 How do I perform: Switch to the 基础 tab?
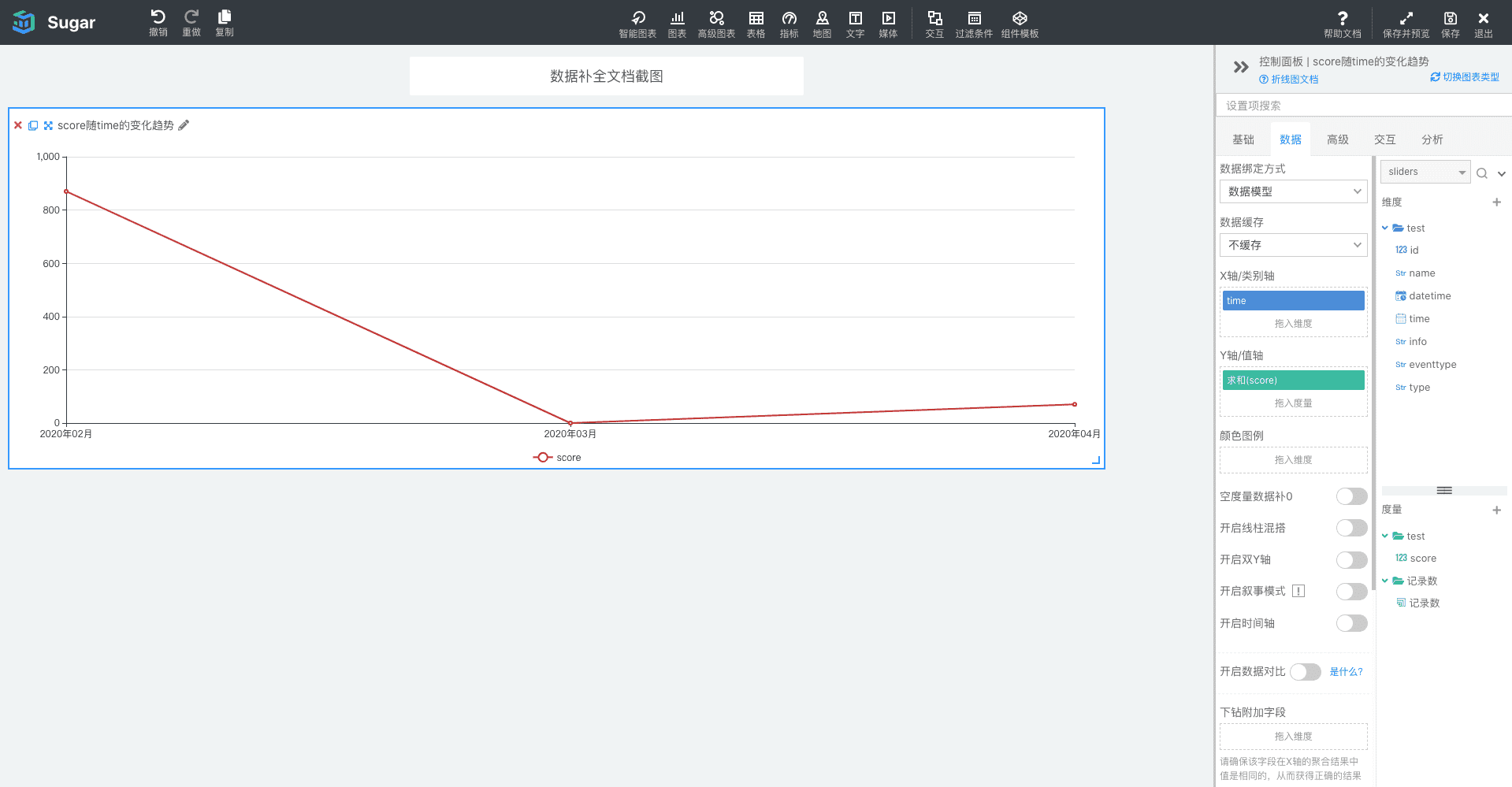click(x=1243, y=139)
